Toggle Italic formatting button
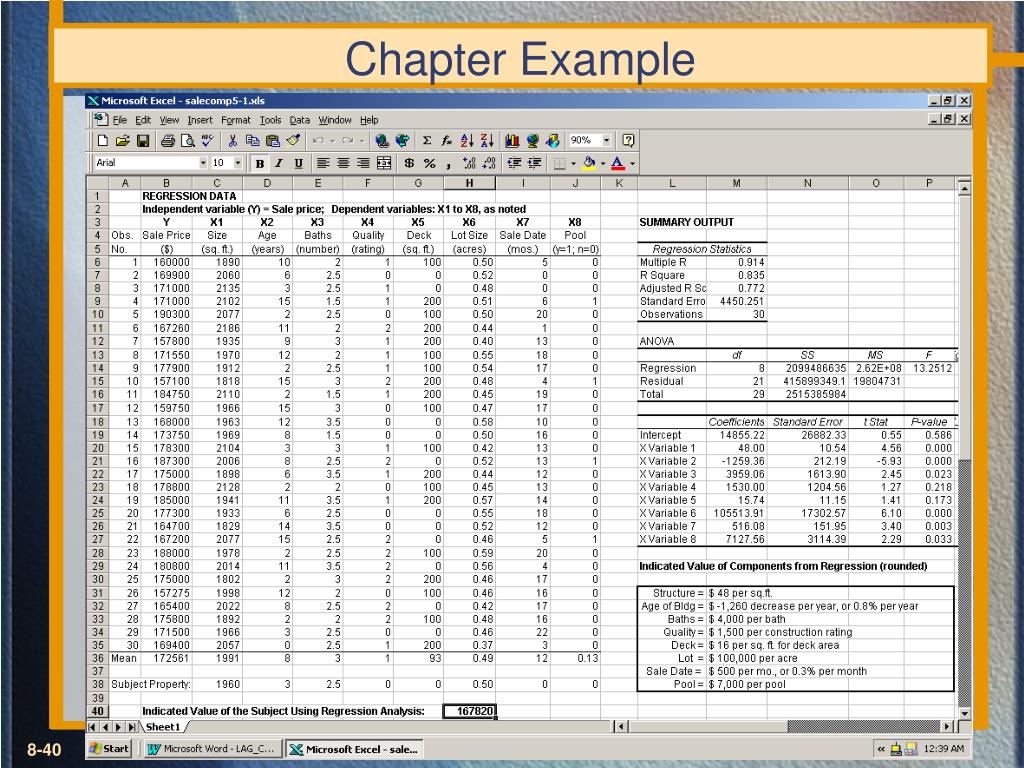Viewport: 1024px width, 768px height. [279, 163]
